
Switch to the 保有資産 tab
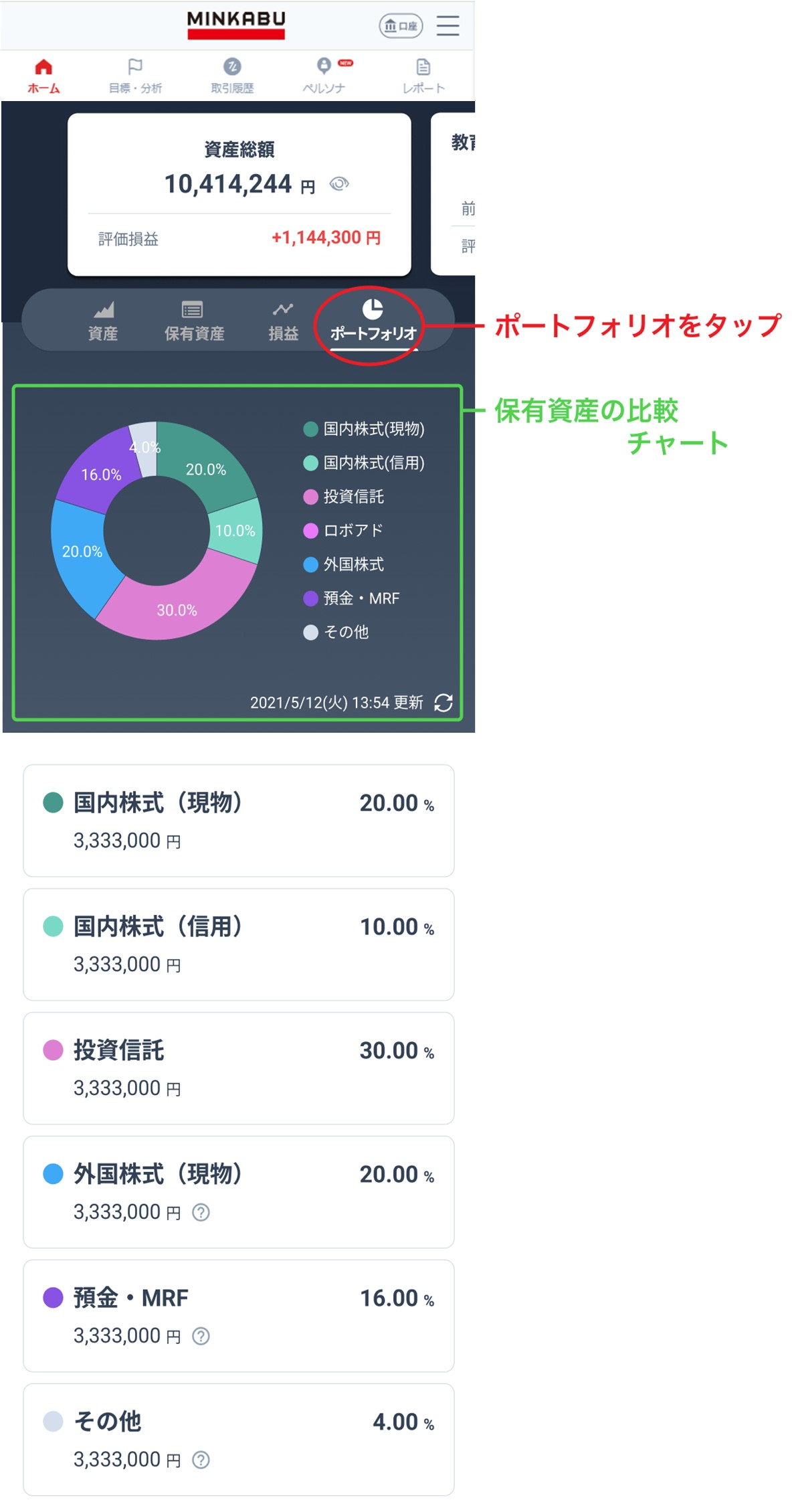point(193,321)
